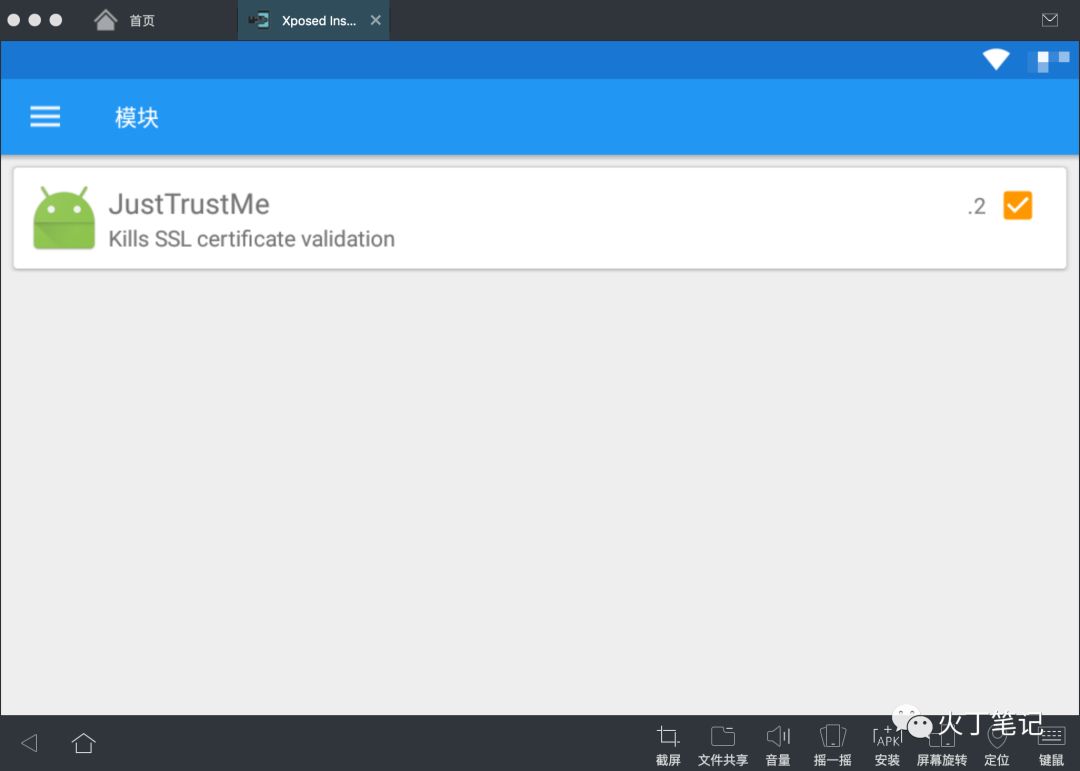
Task: Open the mail envelope icon
Action: click(x=1050, y=20)
